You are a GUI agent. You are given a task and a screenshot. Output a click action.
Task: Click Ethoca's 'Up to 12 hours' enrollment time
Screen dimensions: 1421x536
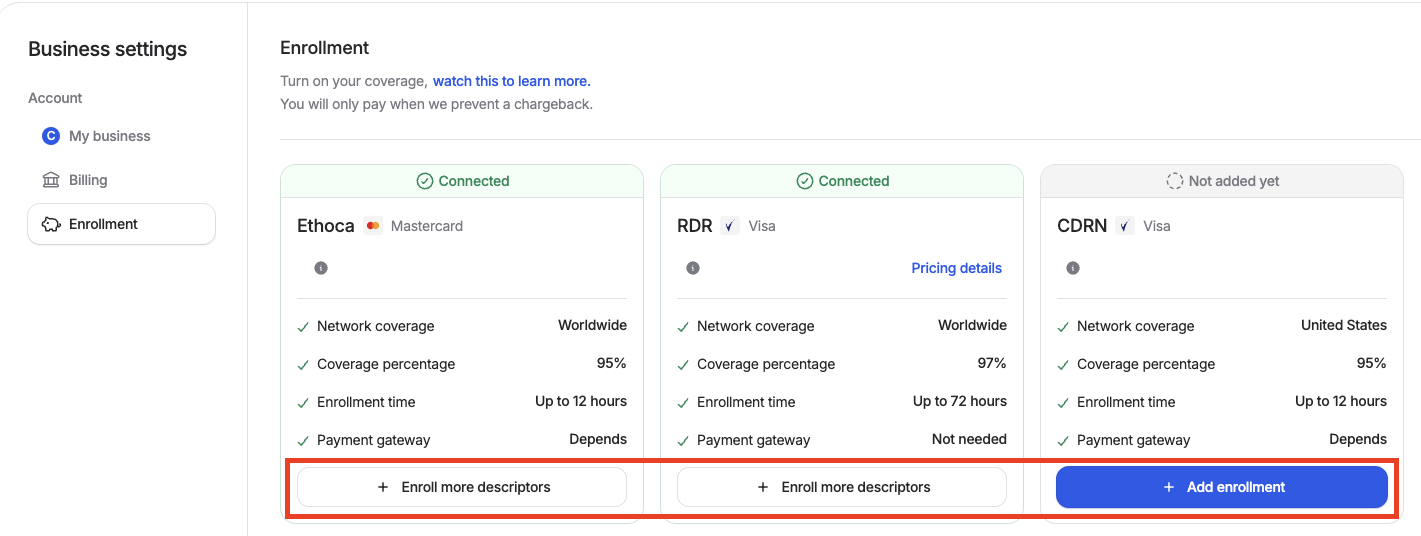click(581, 401)
